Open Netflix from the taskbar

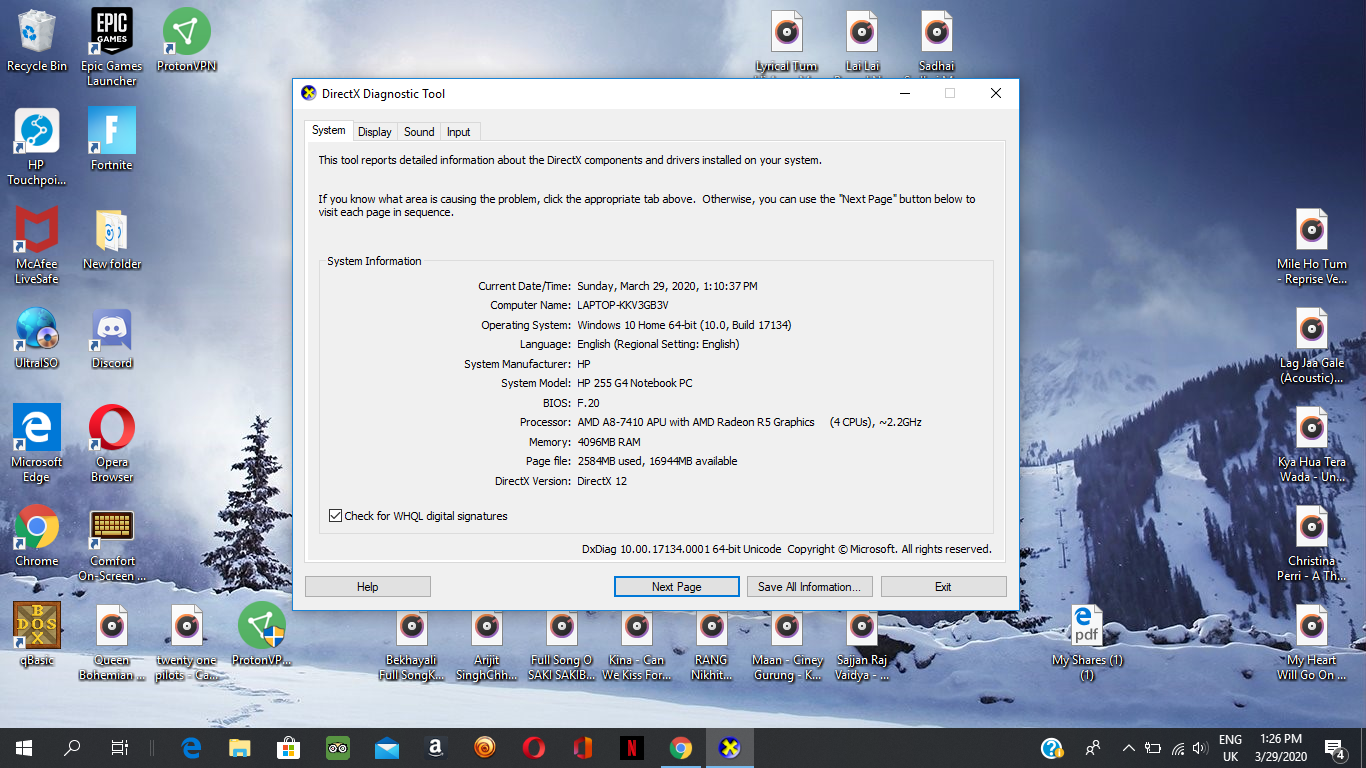pyautogui.click(x=631, y=747)
